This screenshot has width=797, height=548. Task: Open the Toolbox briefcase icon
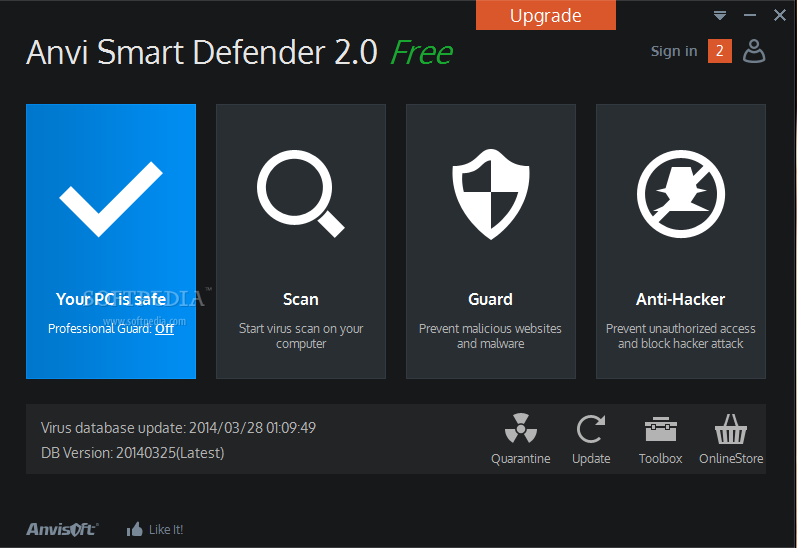point(660,429)
